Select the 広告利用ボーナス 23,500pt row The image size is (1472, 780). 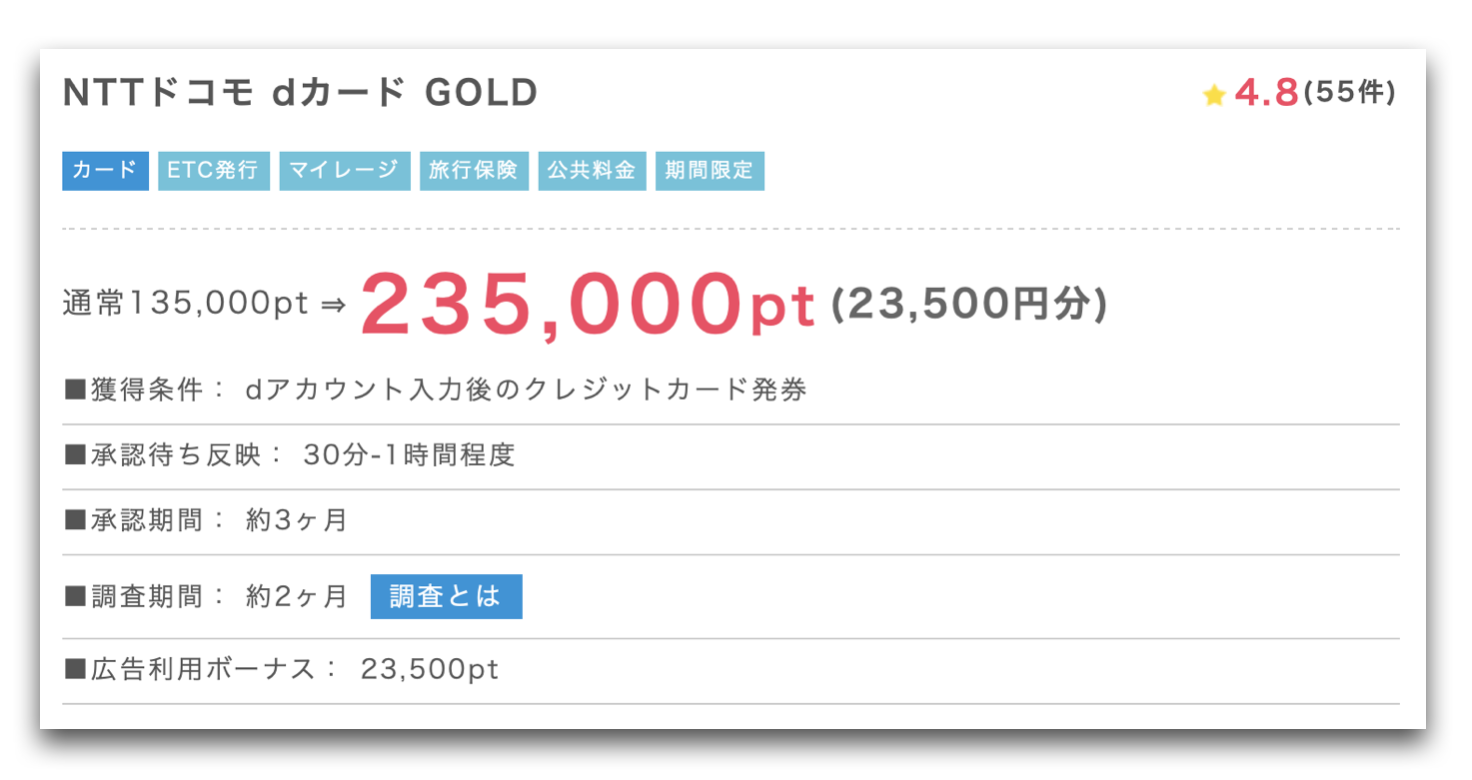[731, 670]
